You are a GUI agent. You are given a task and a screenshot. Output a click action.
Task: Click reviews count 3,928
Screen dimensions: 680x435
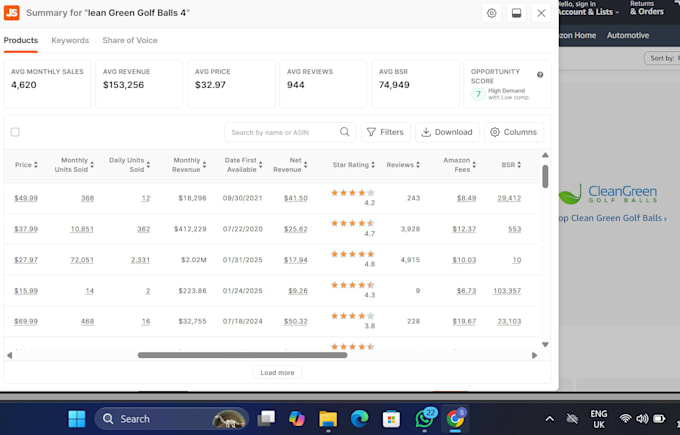pos(410,229)
